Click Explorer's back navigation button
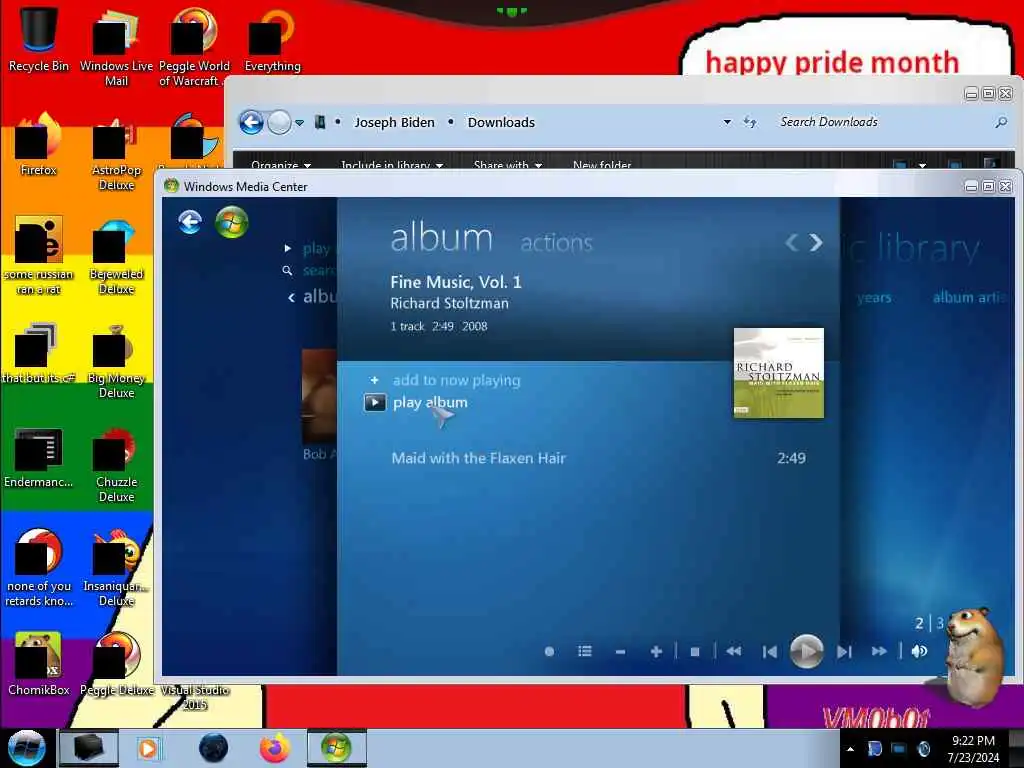This screenshot has height=768, width=1024. 251,122
